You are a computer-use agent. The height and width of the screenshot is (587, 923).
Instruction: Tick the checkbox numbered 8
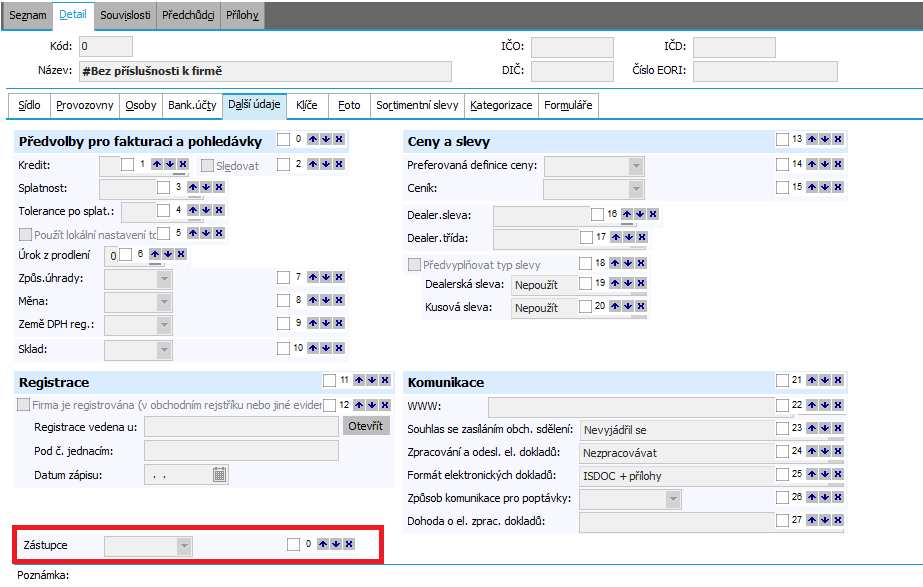point(284,300)
